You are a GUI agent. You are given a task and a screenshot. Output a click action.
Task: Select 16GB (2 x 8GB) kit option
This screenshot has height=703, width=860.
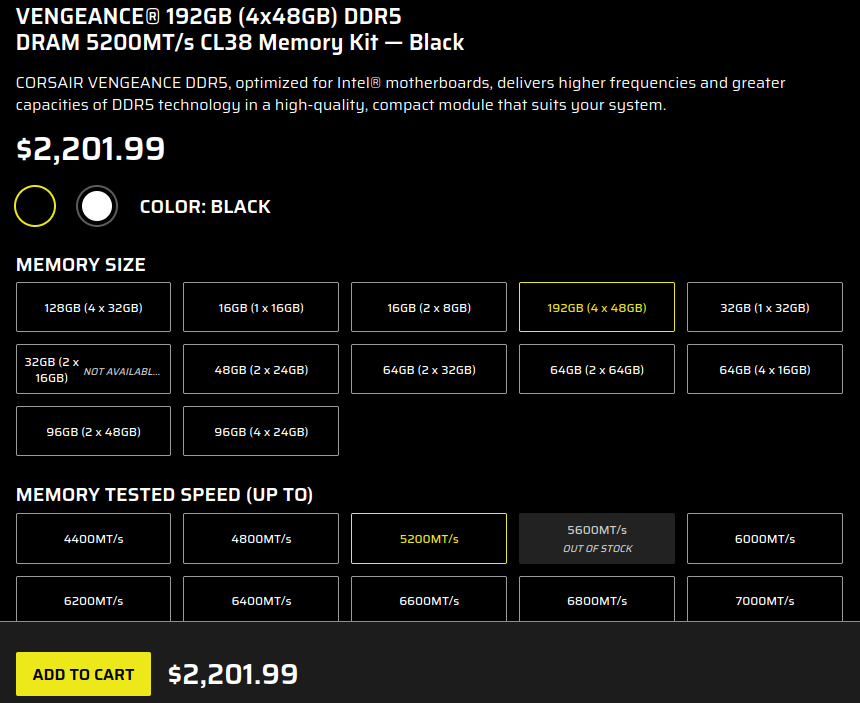(429, 307)
